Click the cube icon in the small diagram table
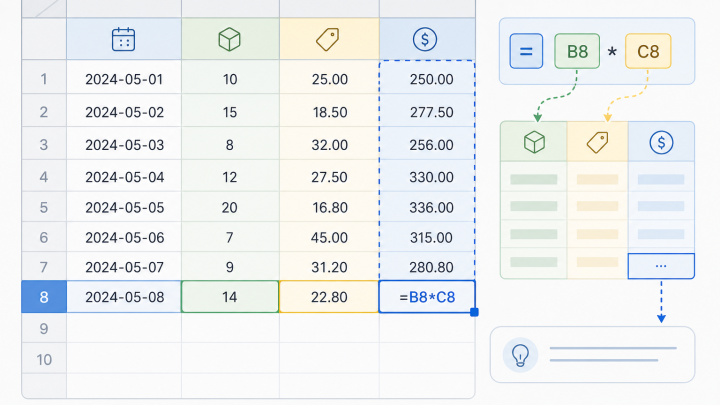Image resolution: width=720 pixels, height=405 pixels. click(x=534, y=142)
